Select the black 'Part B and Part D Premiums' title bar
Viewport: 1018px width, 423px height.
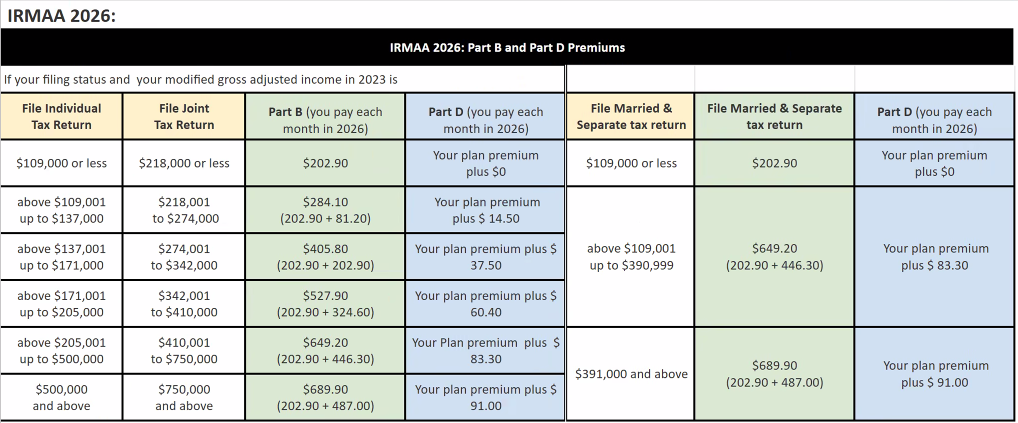point(508,47)
